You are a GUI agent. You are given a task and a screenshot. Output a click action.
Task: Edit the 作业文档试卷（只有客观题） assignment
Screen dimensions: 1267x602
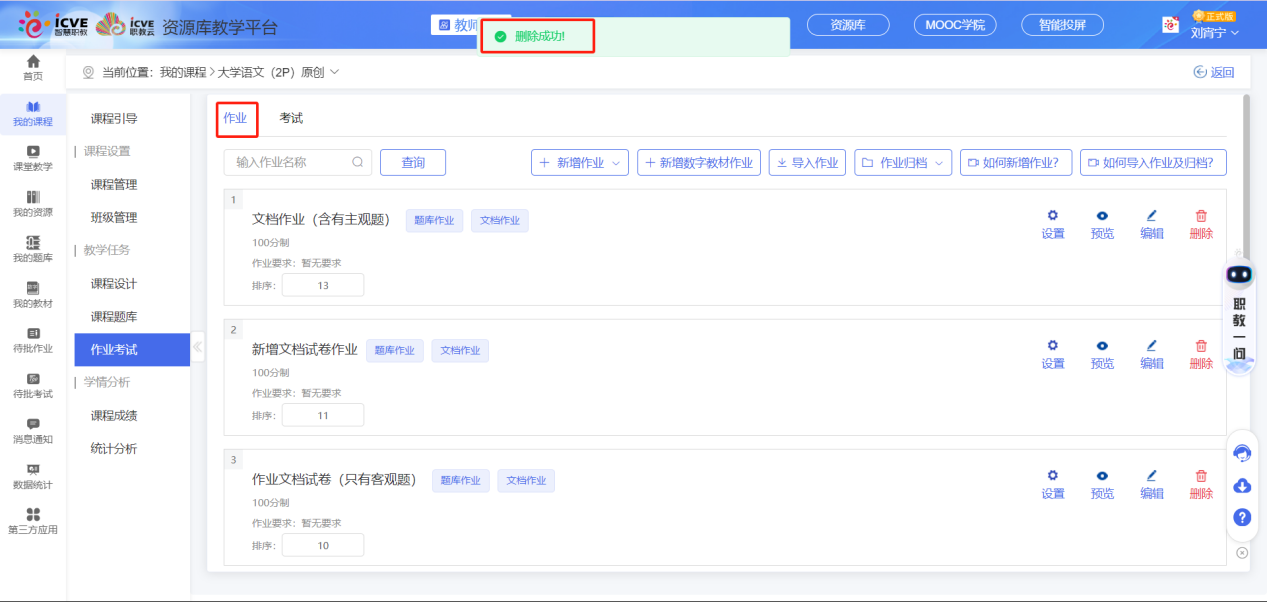coord(1151,482)
